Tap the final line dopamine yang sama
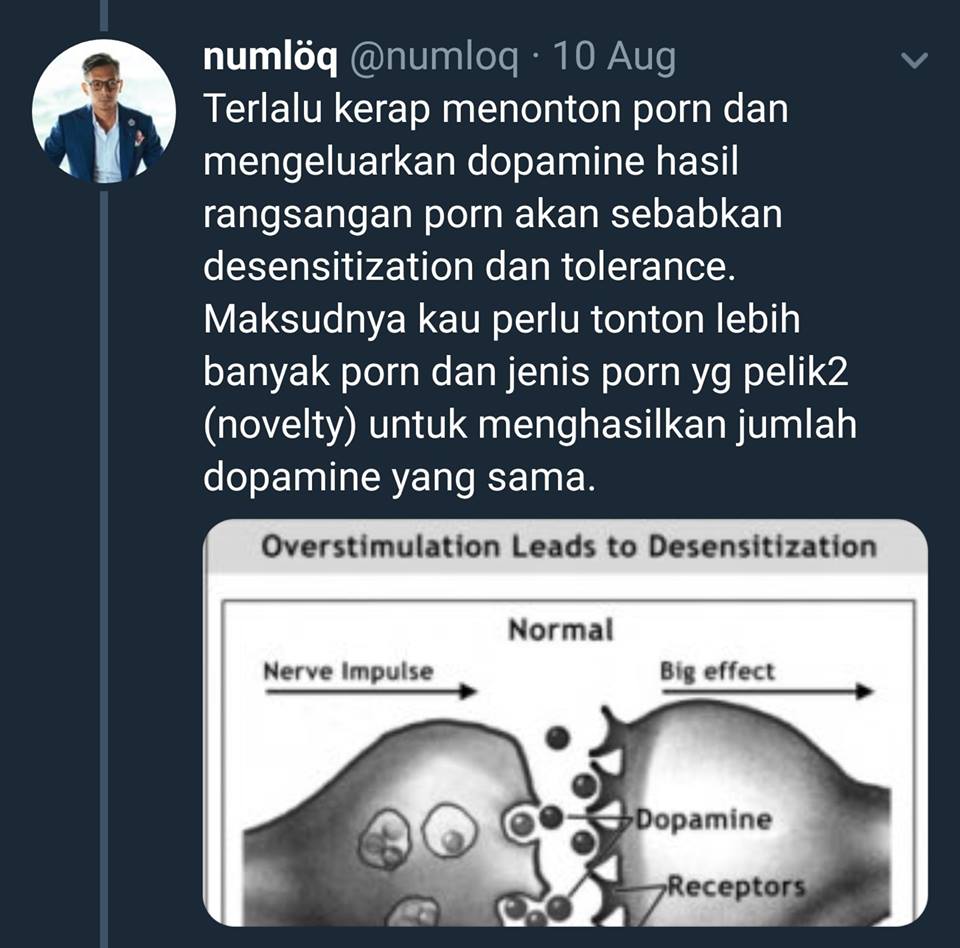This screenshot has width=960, height=948. [x=399, y=478]
